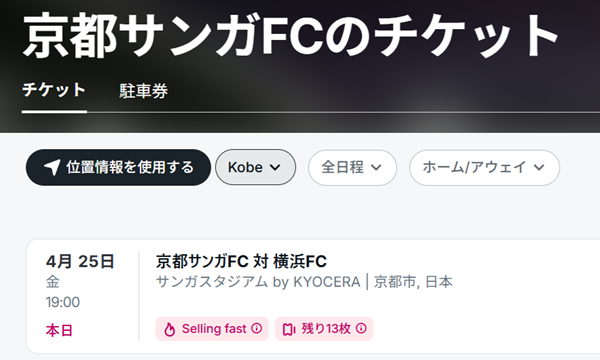600x360 pixels.
Task: Select the 4月 25日 event date block
Action: (80, 295)
